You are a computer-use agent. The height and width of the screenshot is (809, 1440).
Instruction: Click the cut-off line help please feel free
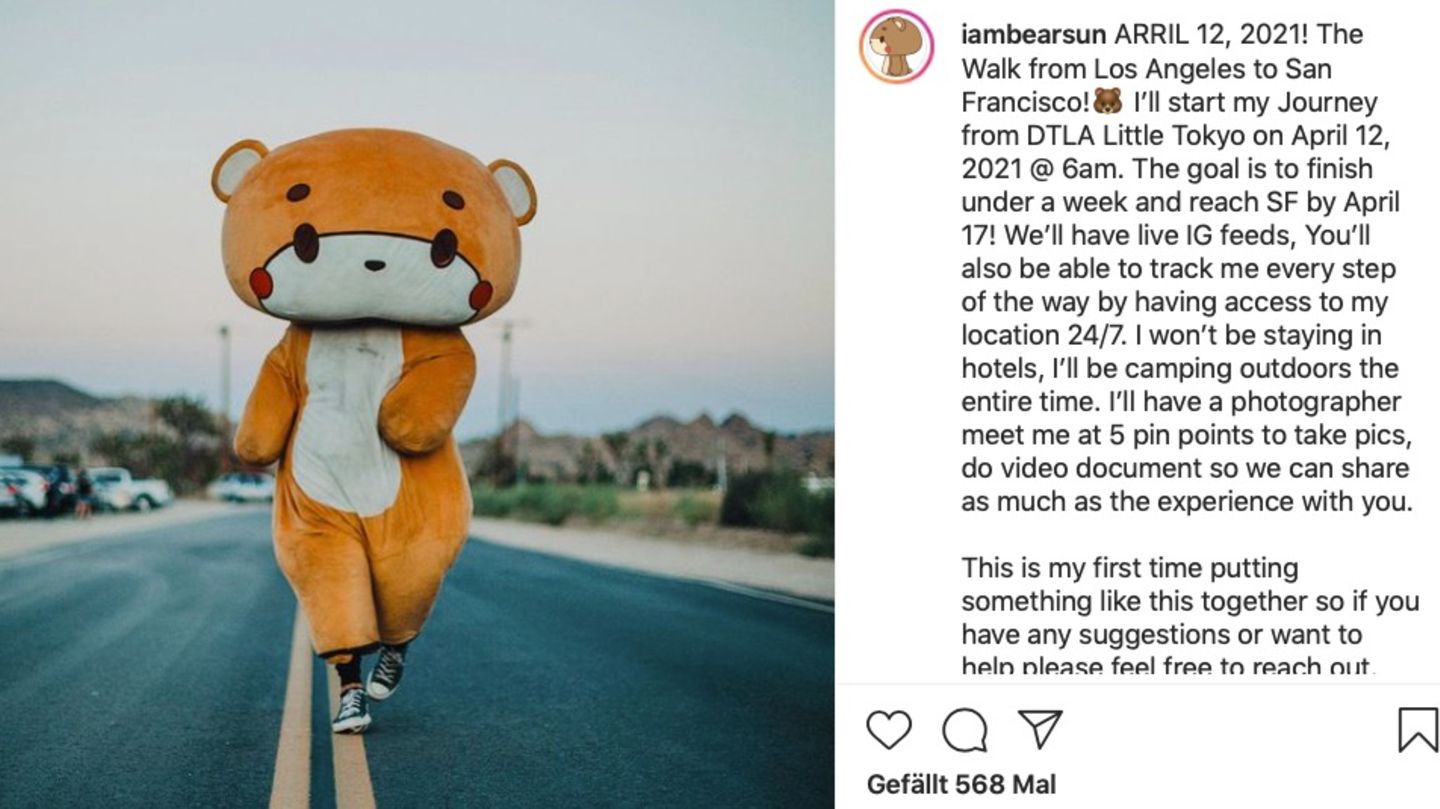click(x=1168, y=668)
